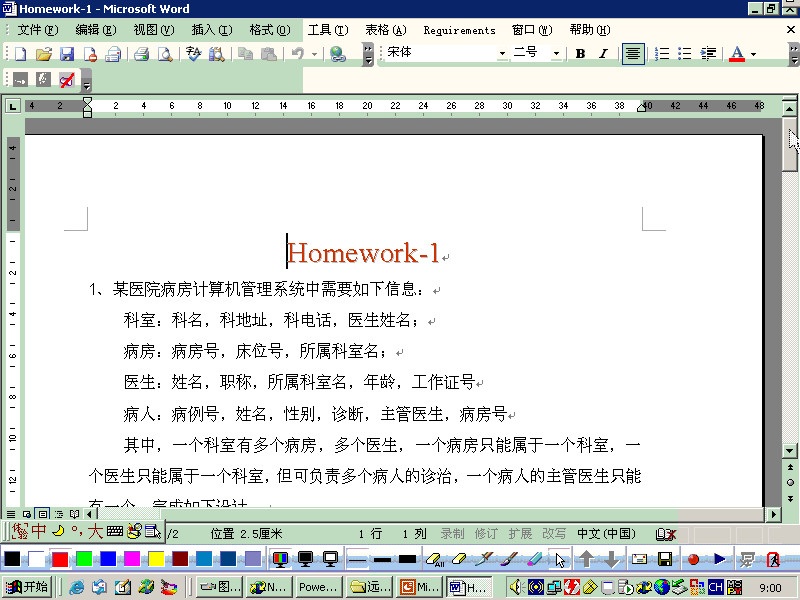Open the 帮助(H) menu
The width and height of the screenshot is (800, 600).
[x=590, y=30]
